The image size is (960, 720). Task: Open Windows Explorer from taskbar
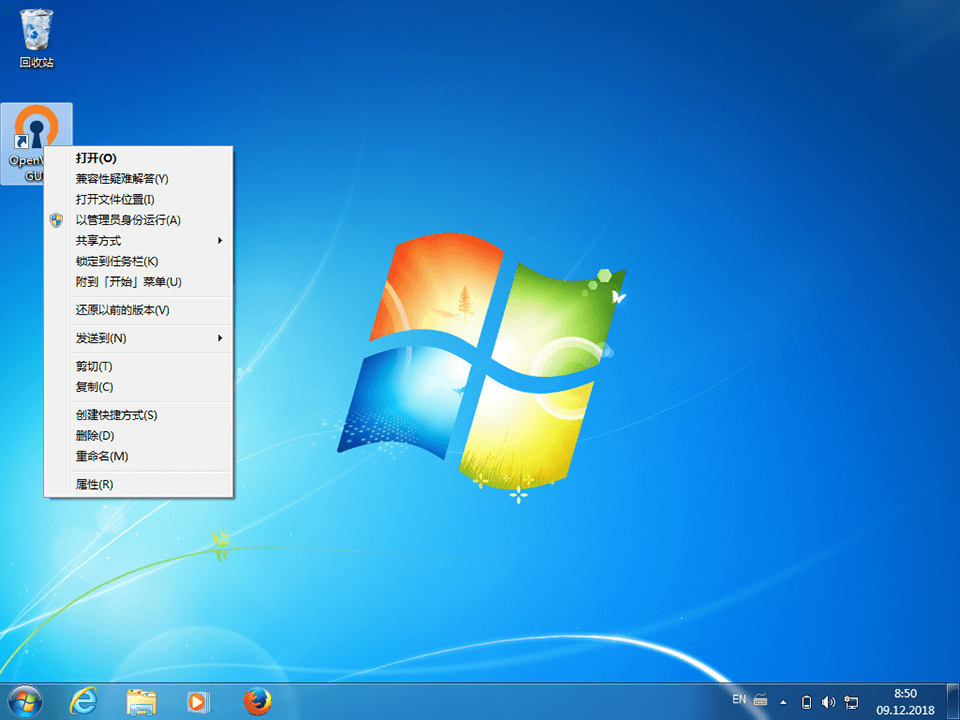pos(141,702)
